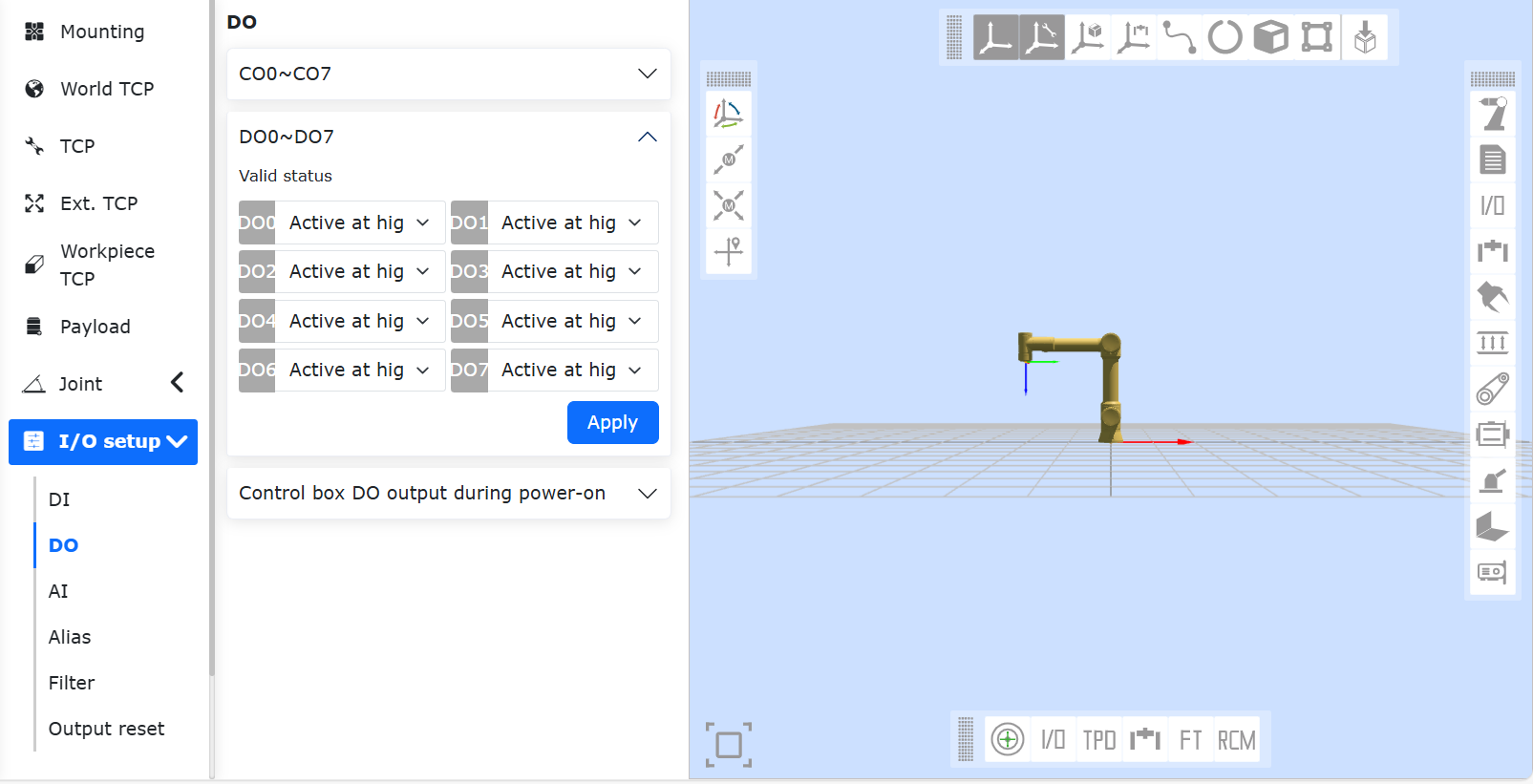Select DO under I/O setup
This screenshot has width=1533, height=784.
coord(63,545)
